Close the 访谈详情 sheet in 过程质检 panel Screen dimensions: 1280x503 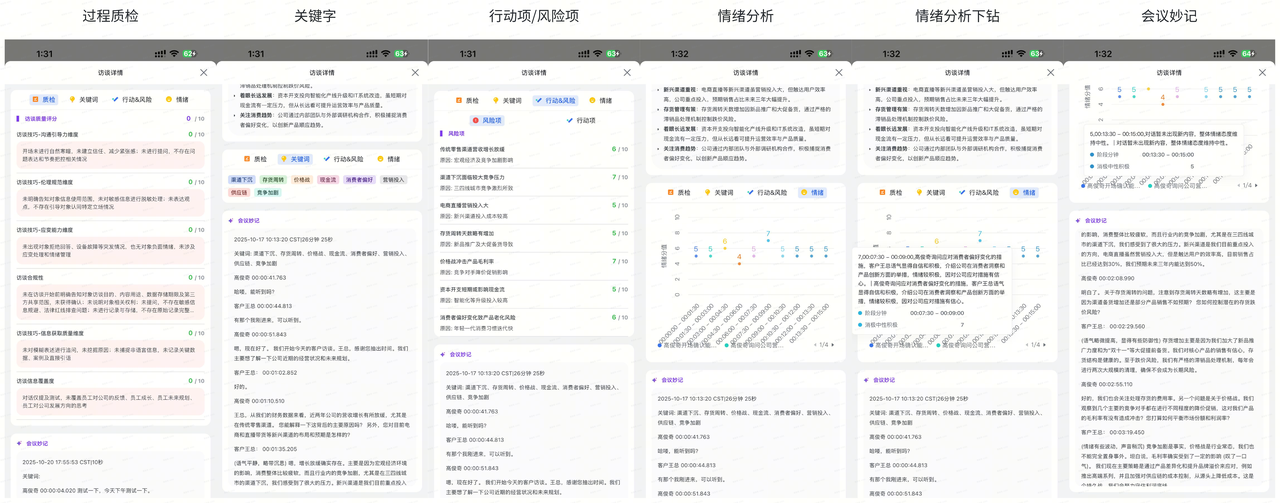pyautogui.click(x=203, y=72)
